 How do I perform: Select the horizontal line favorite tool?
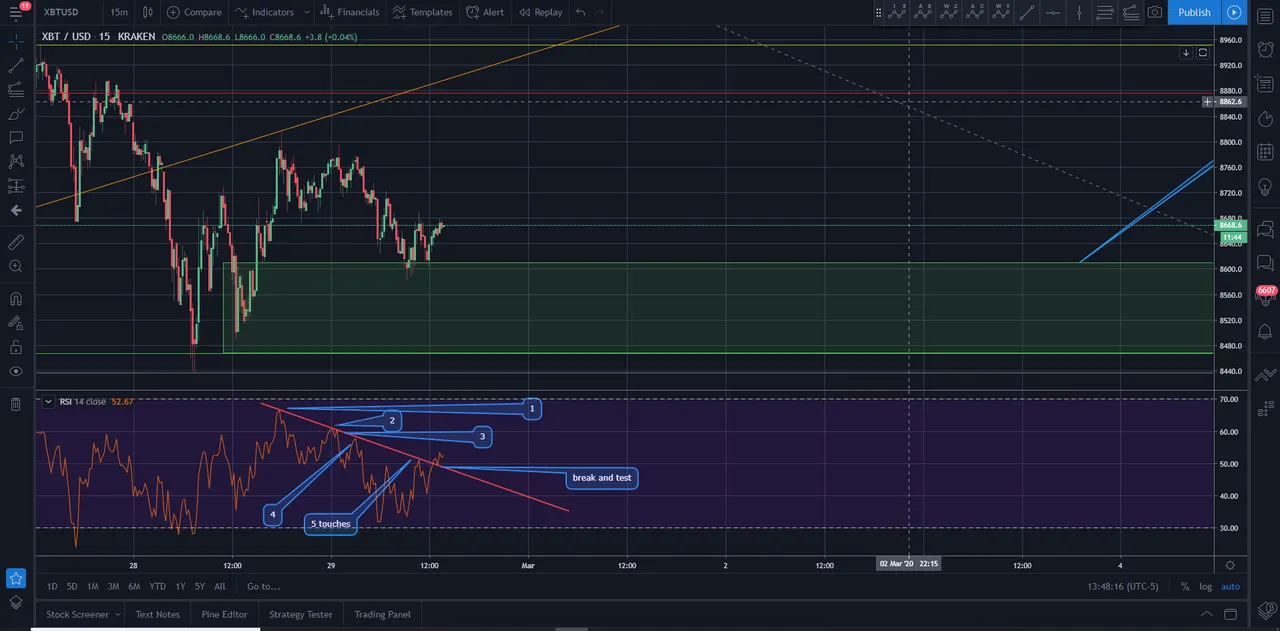[x=1053, y=12]
